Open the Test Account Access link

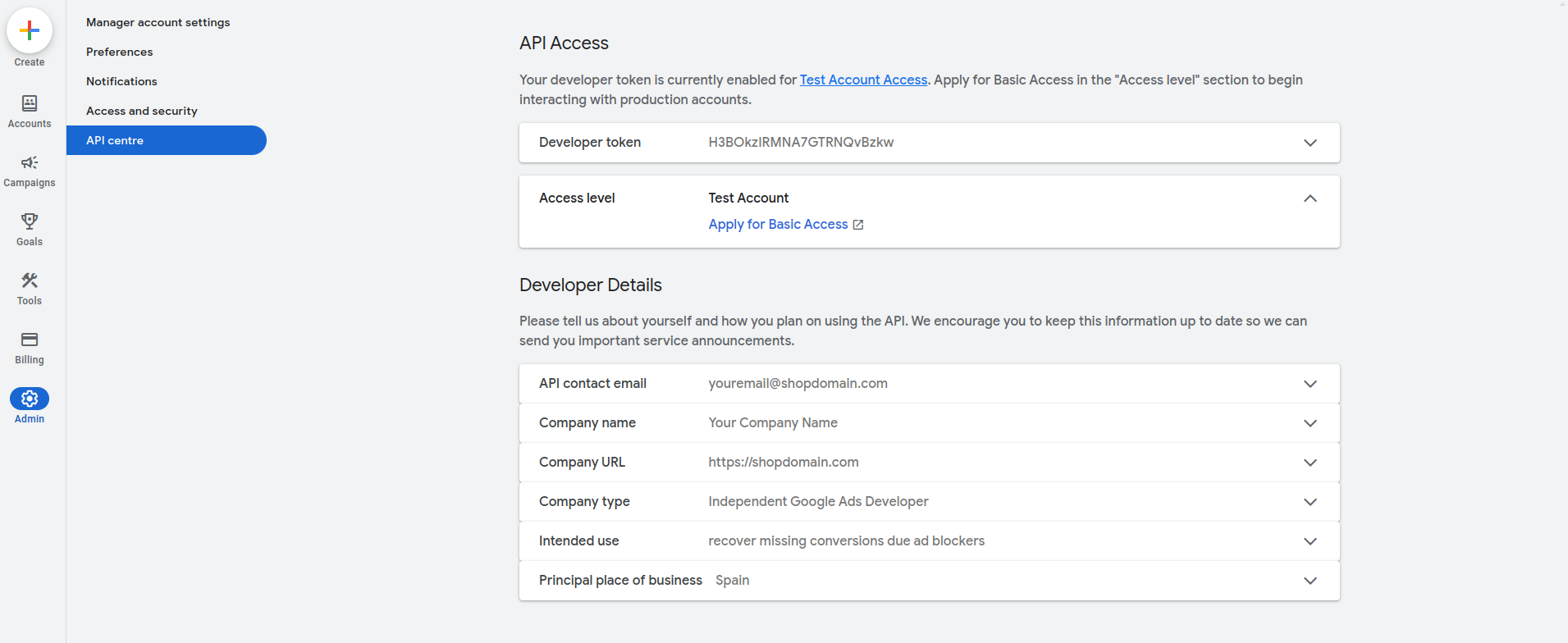point(863,80)
